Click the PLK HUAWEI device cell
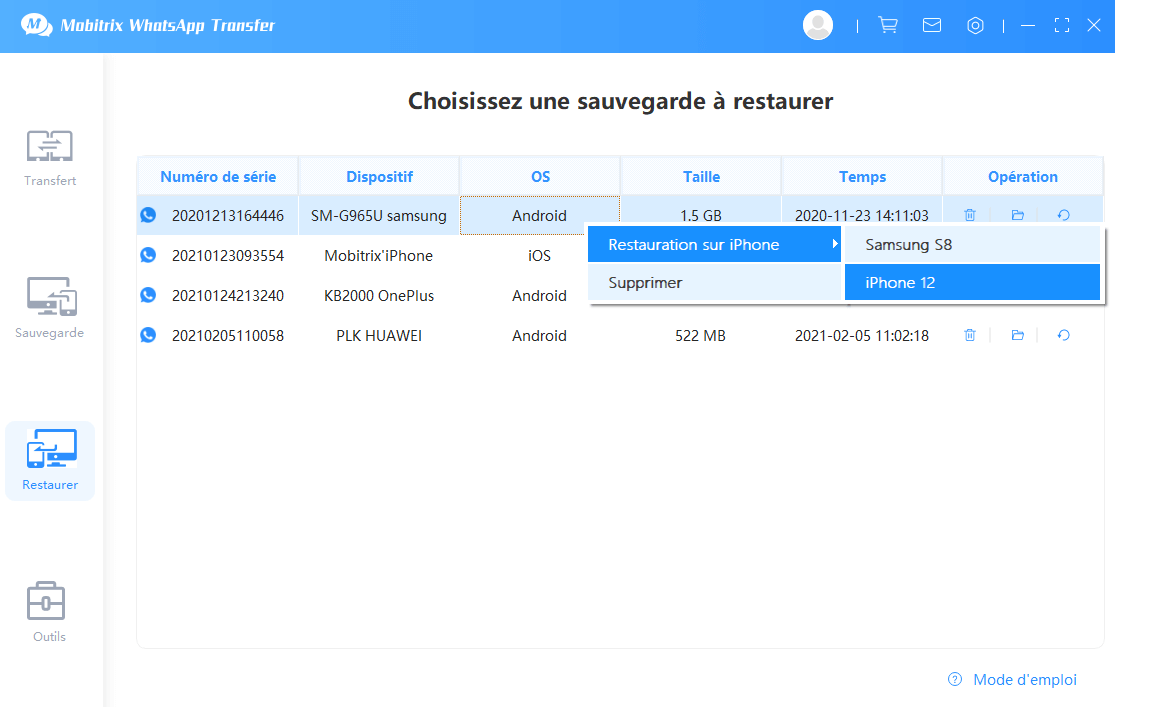 [x=378, y=336]
